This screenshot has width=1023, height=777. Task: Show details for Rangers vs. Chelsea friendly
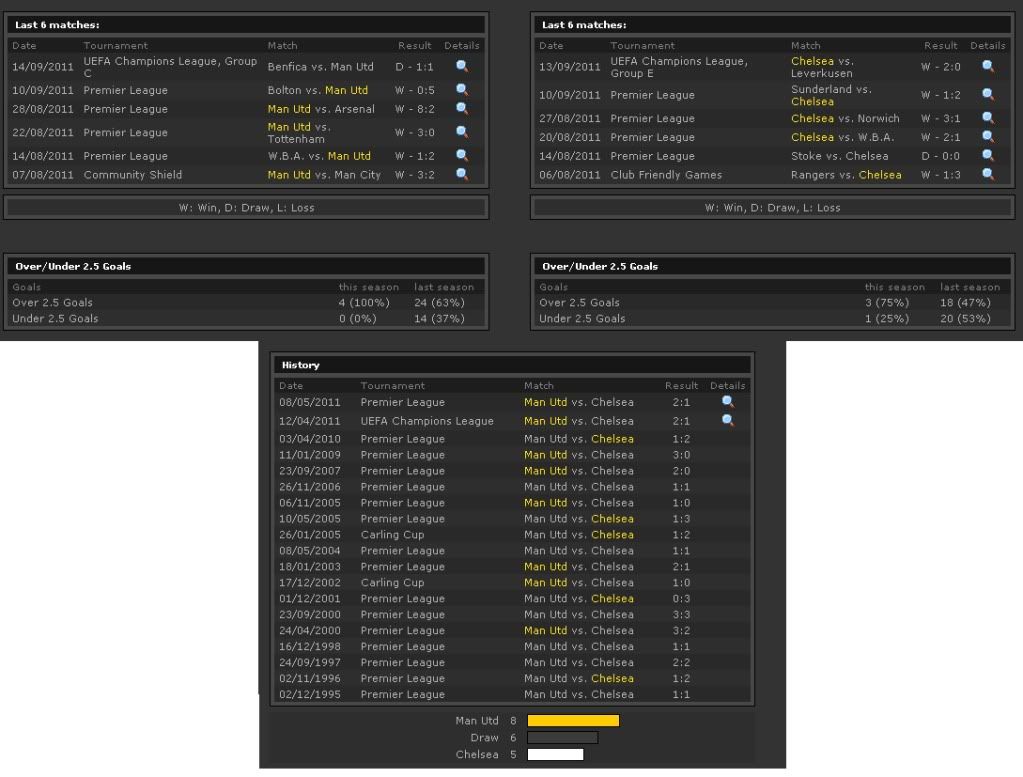[x=988, y=174]
